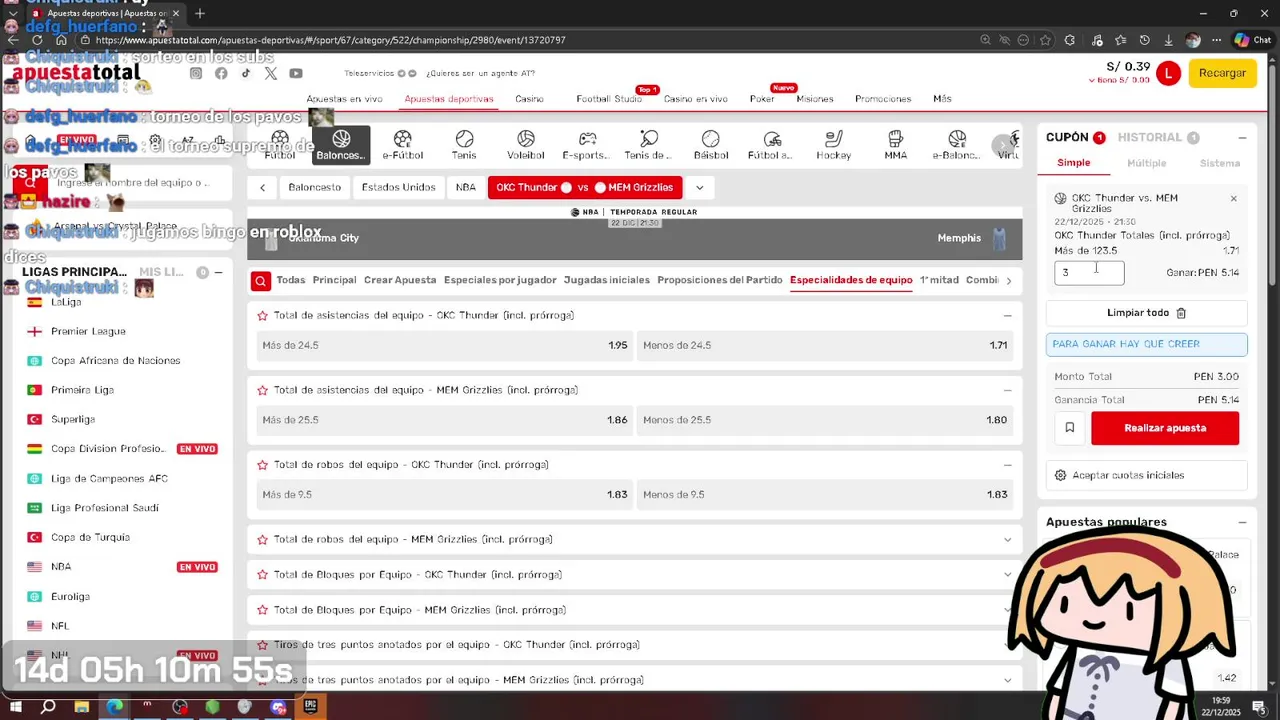Go back using the breadcrumb arrow
Viewport: 1280px width, 720px height.
click(262, 187)
